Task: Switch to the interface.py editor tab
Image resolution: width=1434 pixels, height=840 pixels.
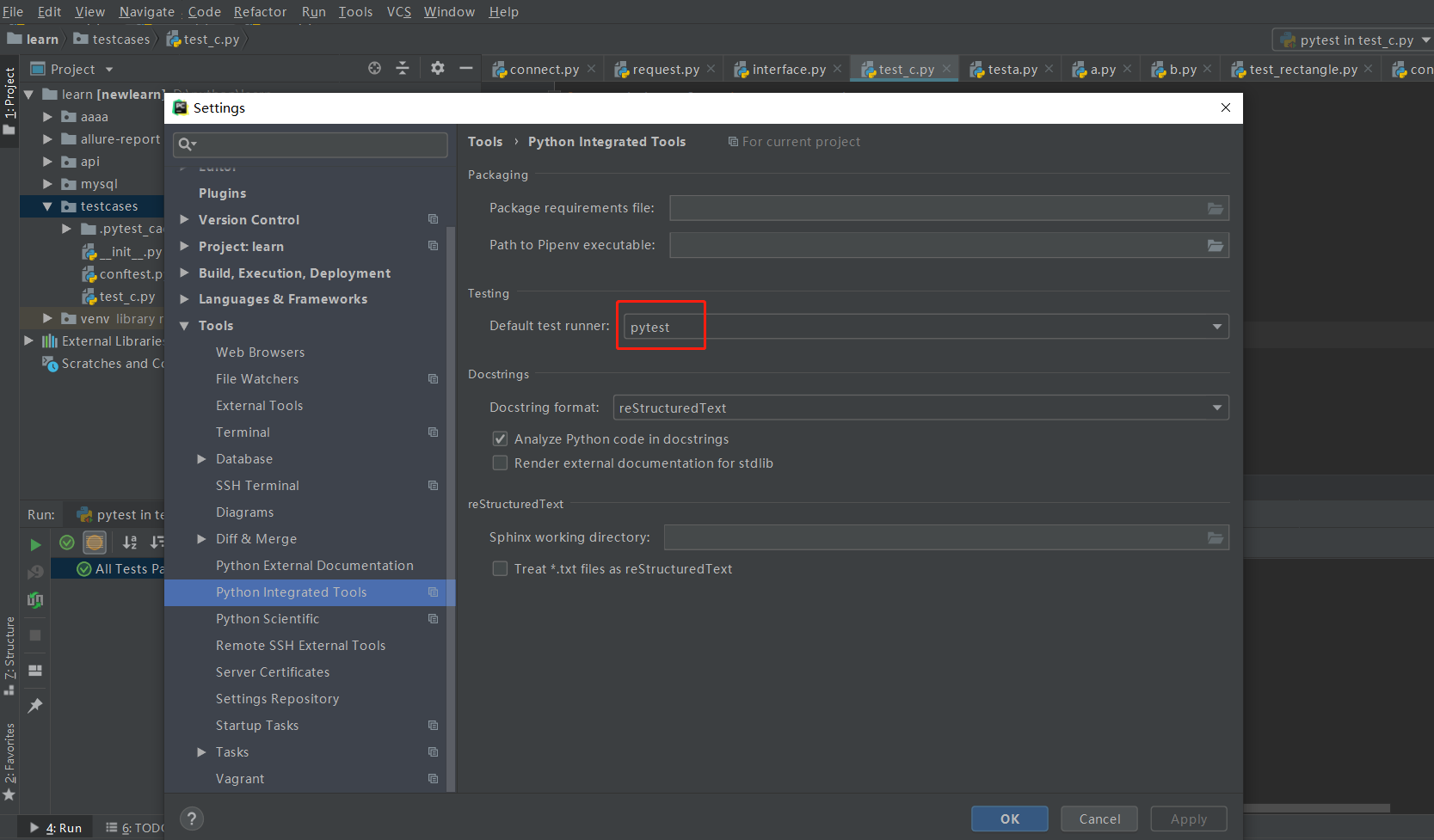Action: 788,69
